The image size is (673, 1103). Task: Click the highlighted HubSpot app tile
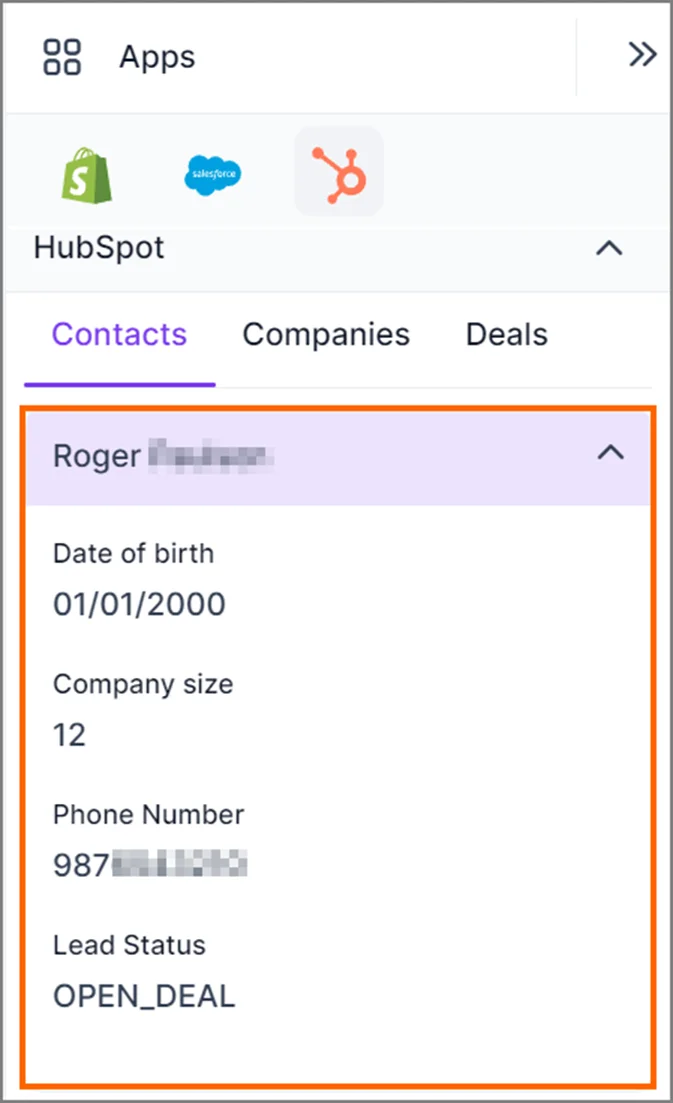tap(338, 172)
